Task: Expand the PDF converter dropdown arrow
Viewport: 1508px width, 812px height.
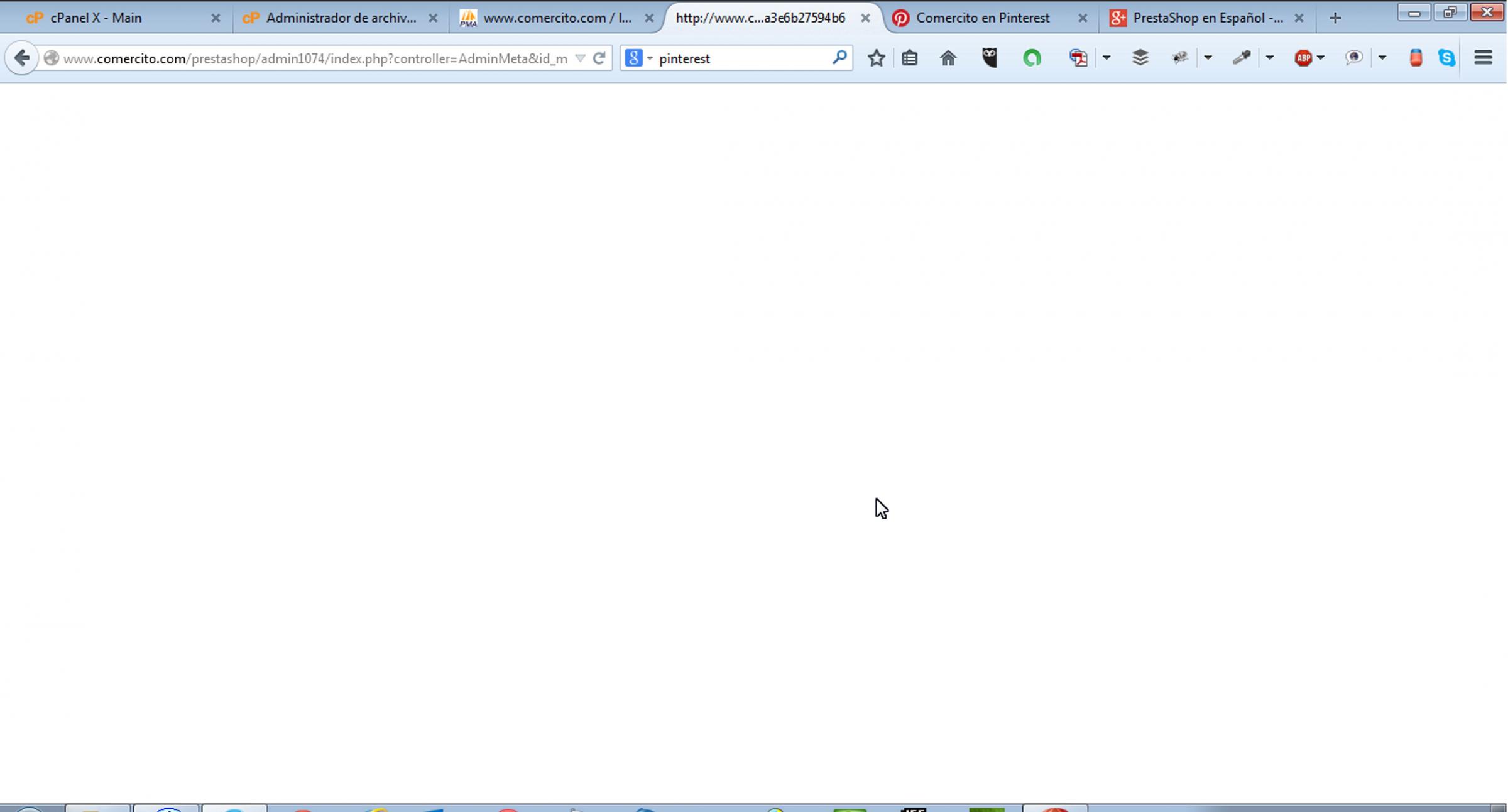Action: pos(1106,58)
